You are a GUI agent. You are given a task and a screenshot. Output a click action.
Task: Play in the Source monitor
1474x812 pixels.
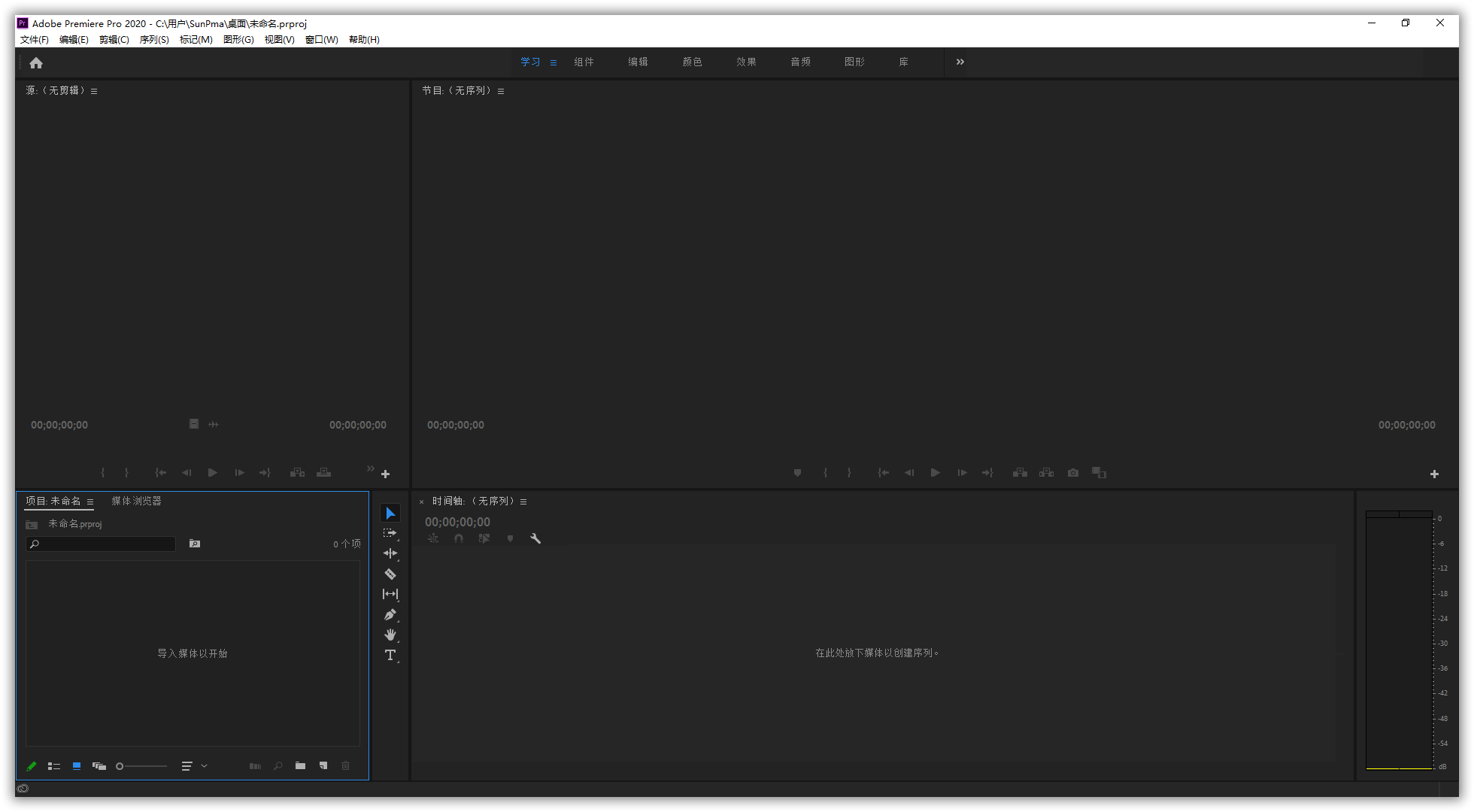click(x=213, y=473)
